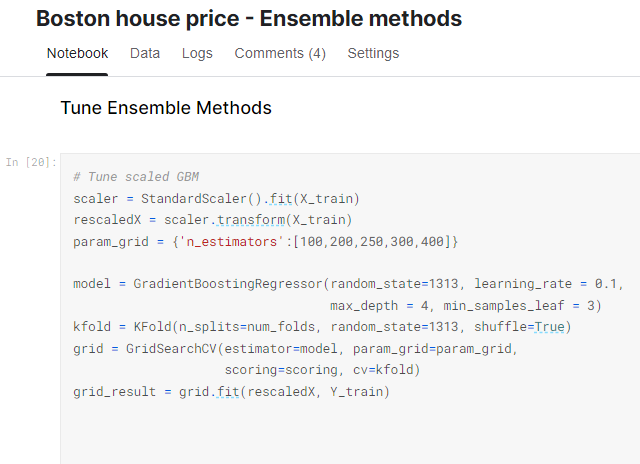Go to the Settings tab
This screenshot has width=640, height=464.
pyautogui.click(x=373, y=53)
